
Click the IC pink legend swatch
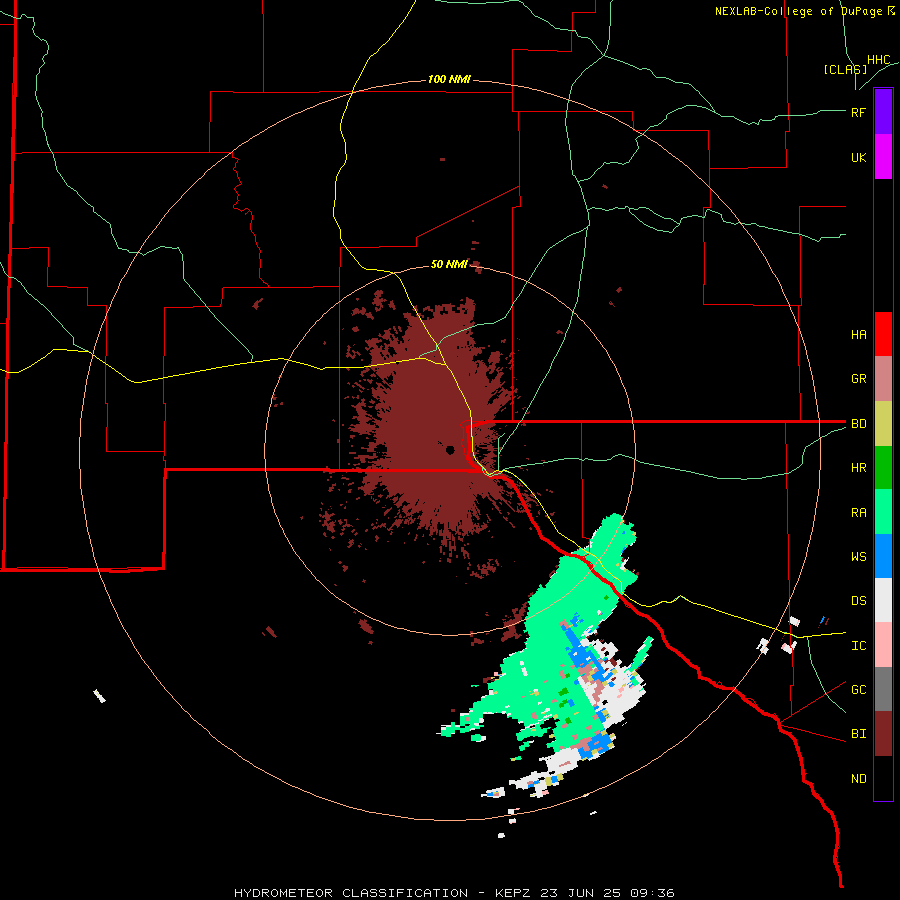tap(883, 645)
